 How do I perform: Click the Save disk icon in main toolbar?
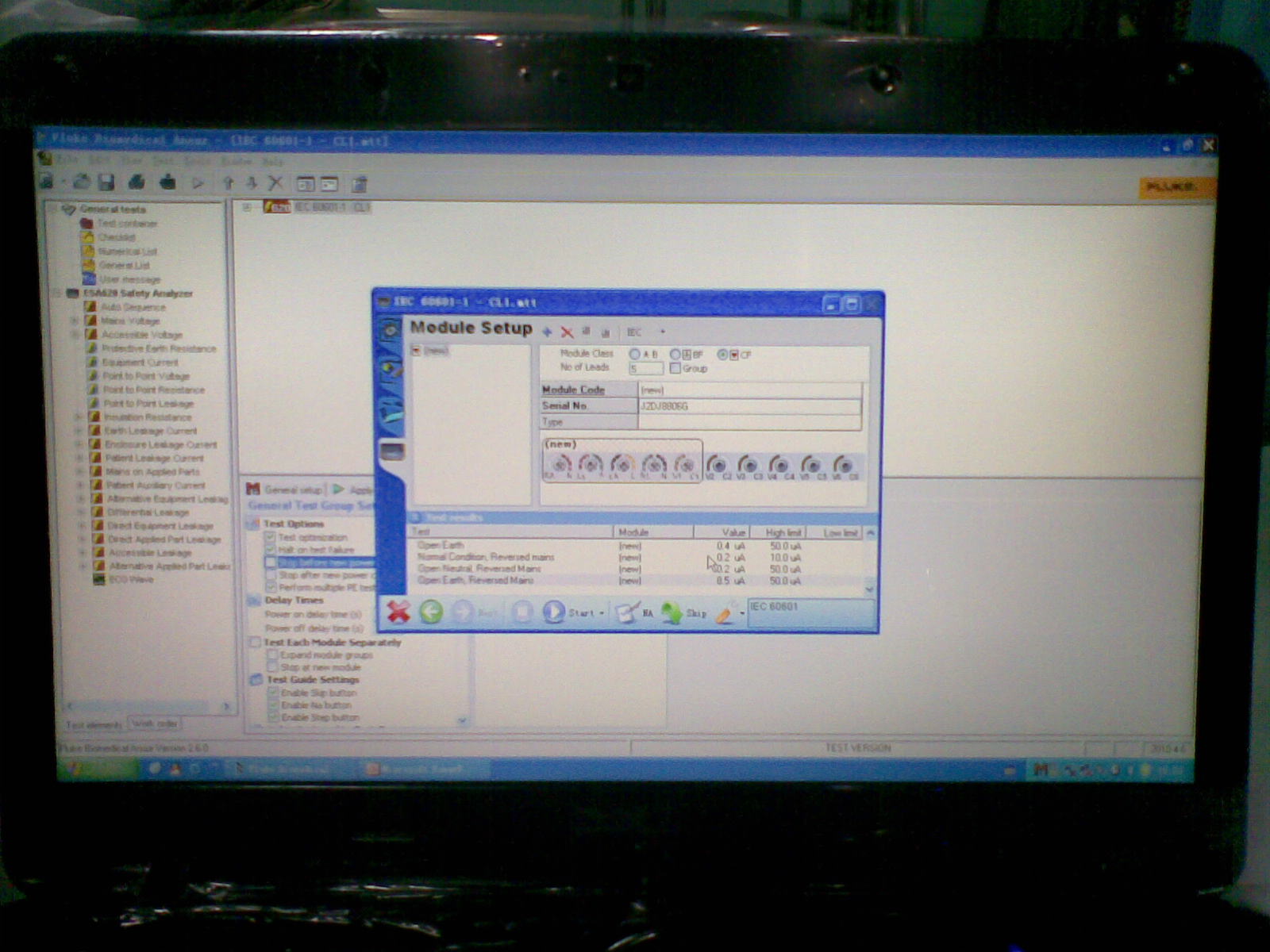tap(106, 183)
